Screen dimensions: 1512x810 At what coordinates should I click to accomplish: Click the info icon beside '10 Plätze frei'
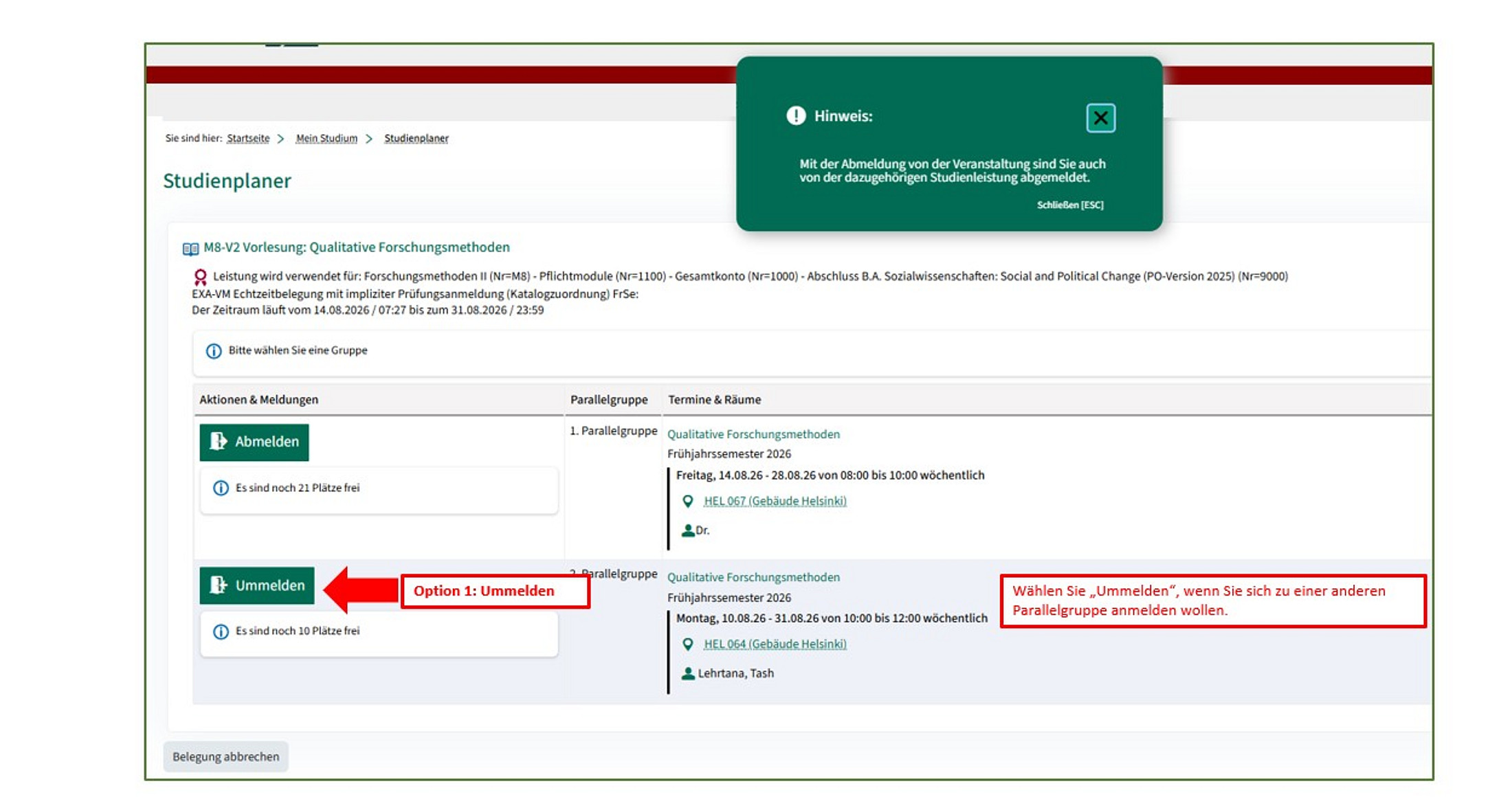221,631
